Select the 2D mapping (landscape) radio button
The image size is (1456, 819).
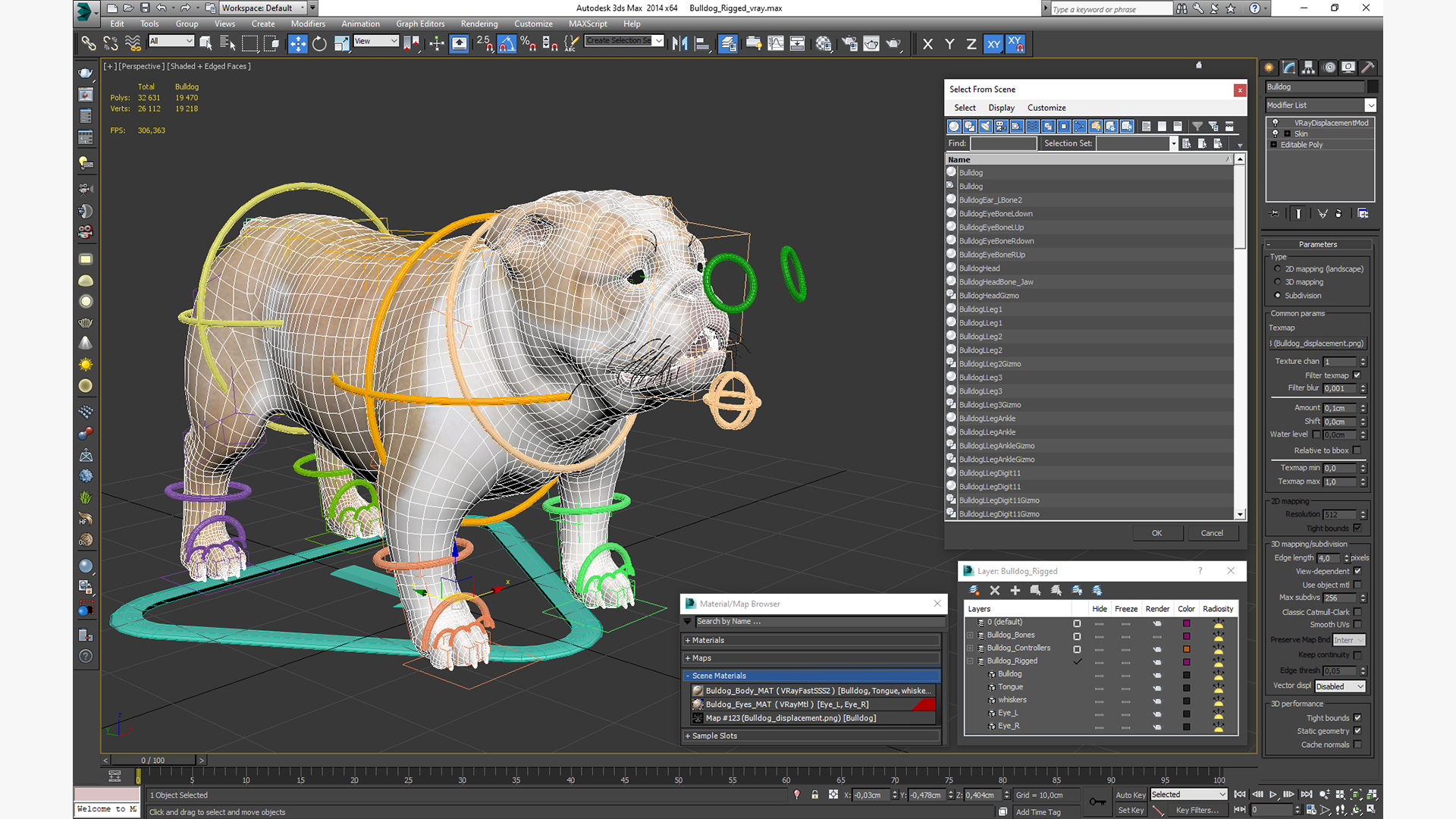click(x=1278, y=269)
